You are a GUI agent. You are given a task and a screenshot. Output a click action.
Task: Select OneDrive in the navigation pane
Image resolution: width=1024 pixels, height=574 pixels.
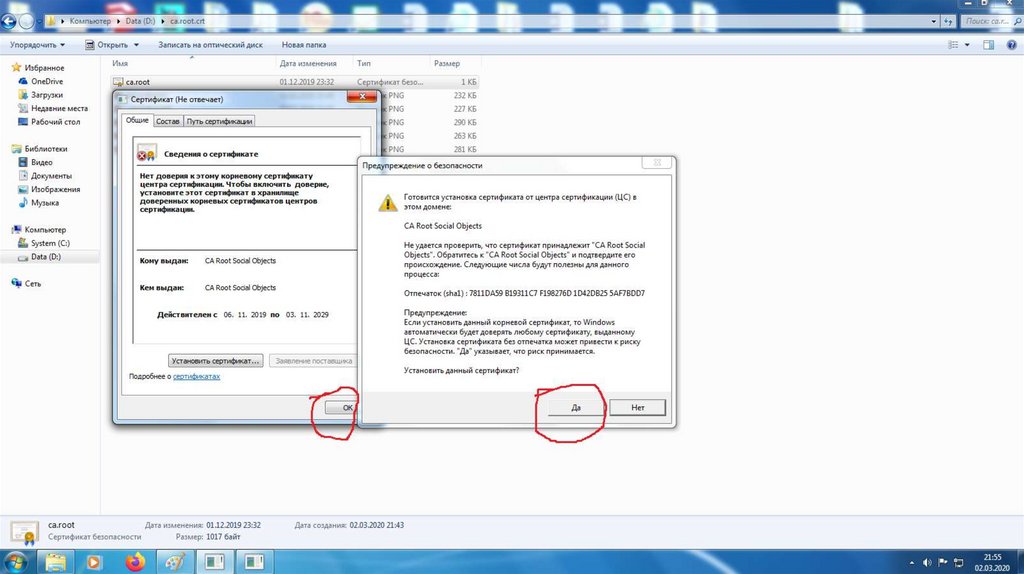click(x=46, y=81)
